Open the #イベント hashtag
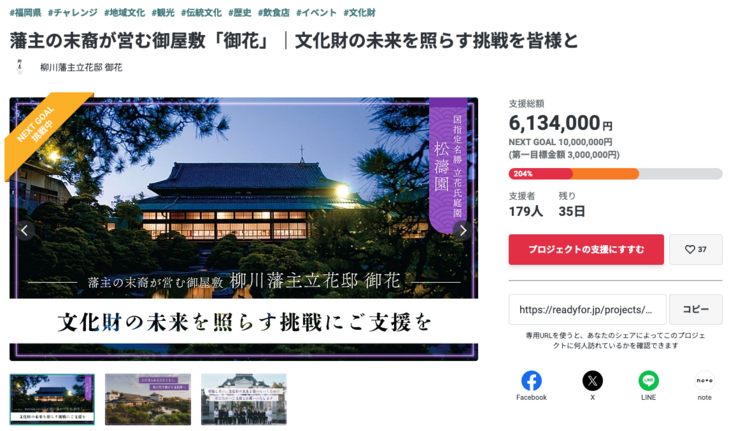 pyautogui.click(x=316, y=13)
